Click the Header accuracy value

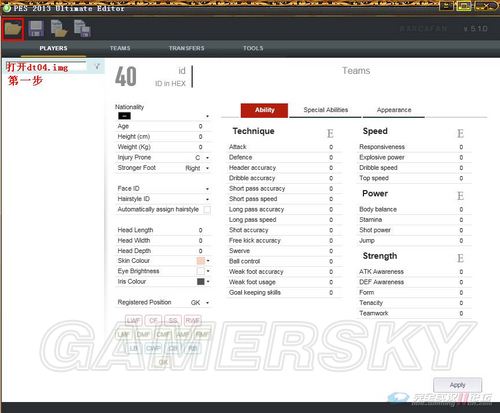[331, 168]
